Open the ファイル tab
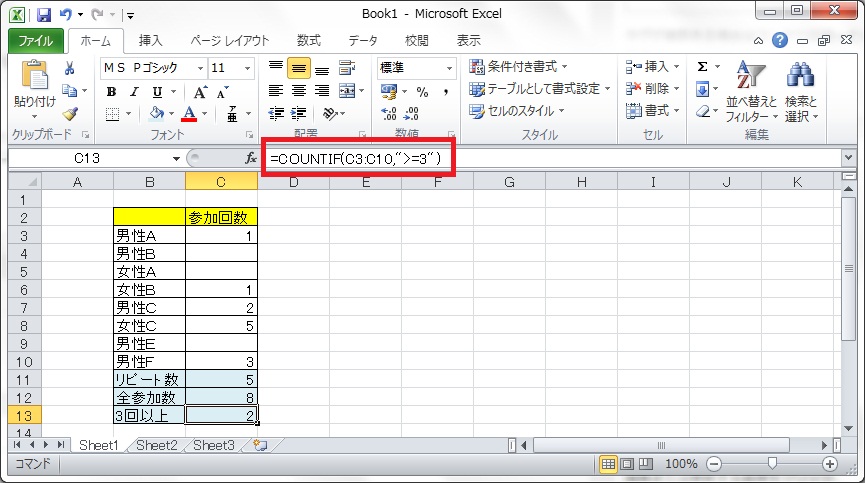865x483 pixels. (x=35, y=41)
